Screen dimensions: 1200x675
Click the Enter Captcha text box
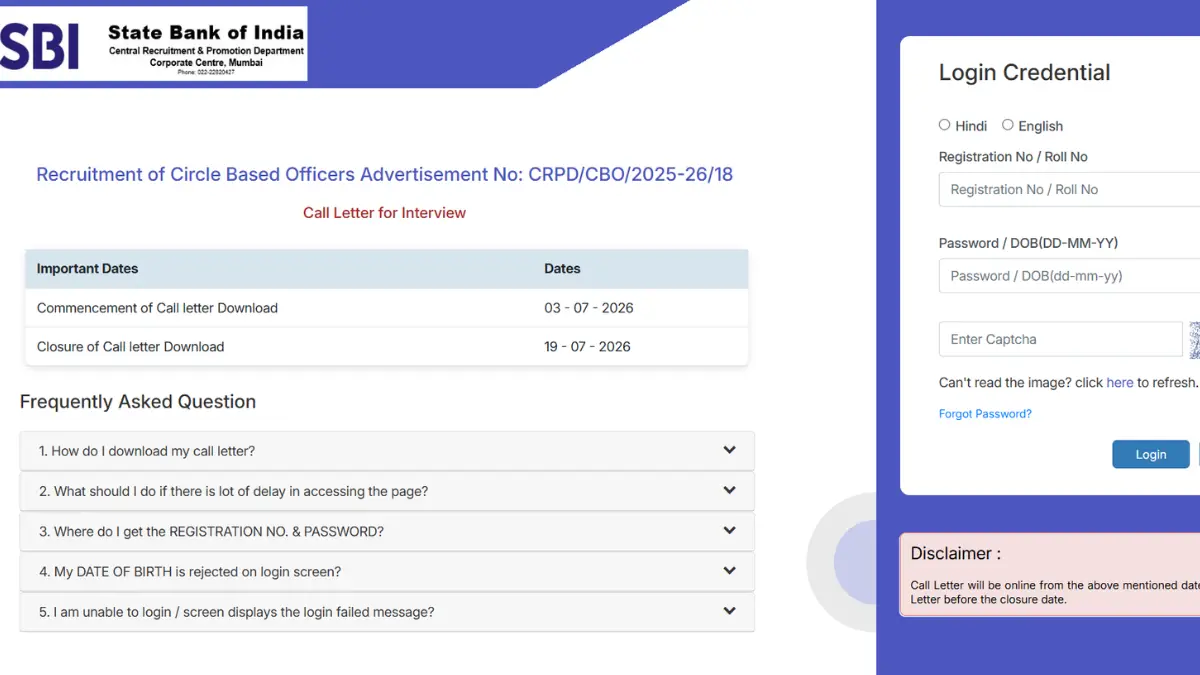pos(1061,339)
